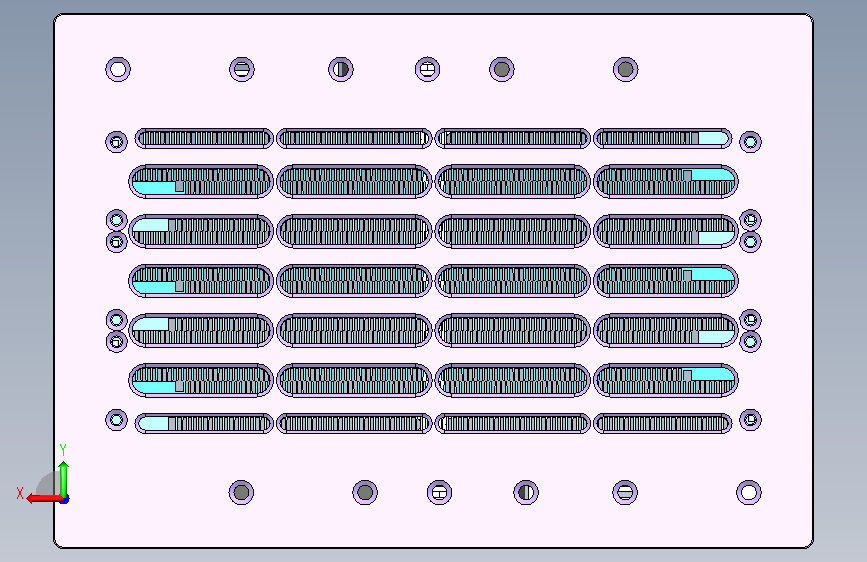Select the leftmost gray-filled hole in the bottom row
Viewport: 867px width, 562px height.
(x=241, y=492)
